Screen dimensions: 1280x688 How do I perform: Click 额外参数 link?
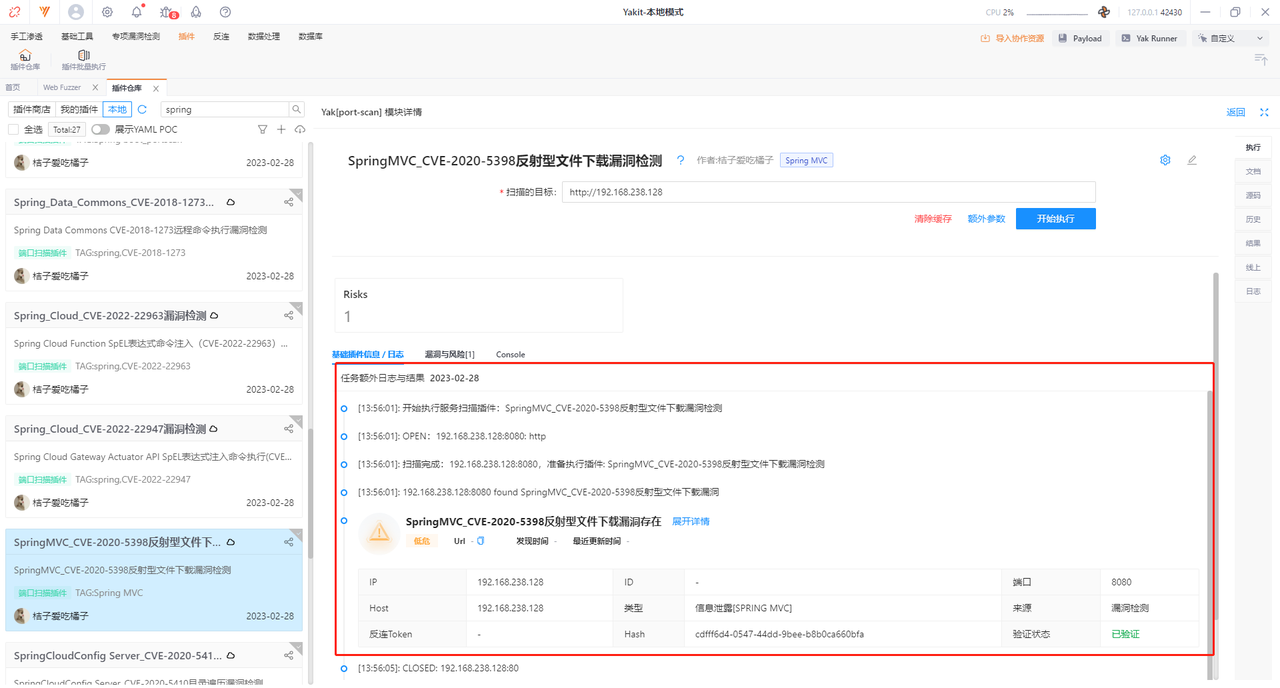coord(986,219)
